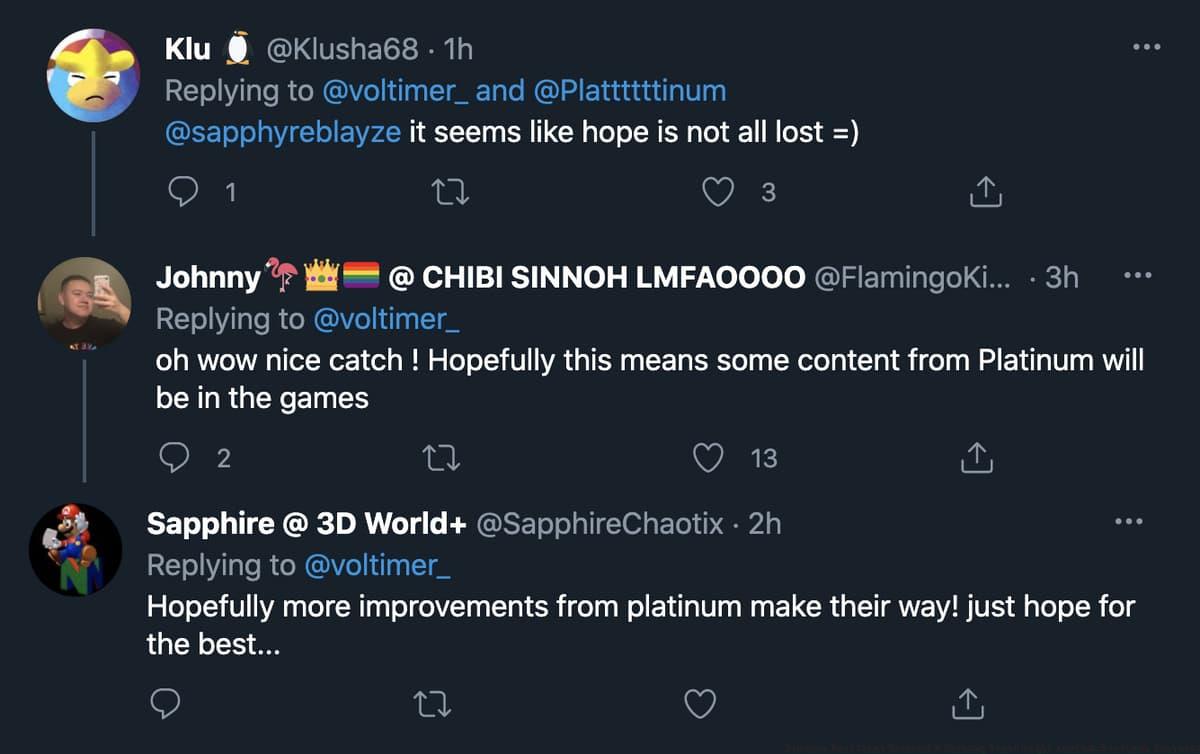This screenshot has height=754, width=1200.
Task: View Johnny's selfie profile picture
Action: coord(84,302)
